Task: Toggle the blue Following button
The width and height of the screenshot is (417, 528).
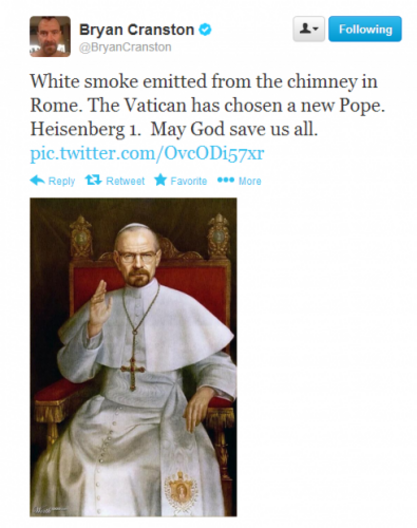Action: (x=365, y=29)
